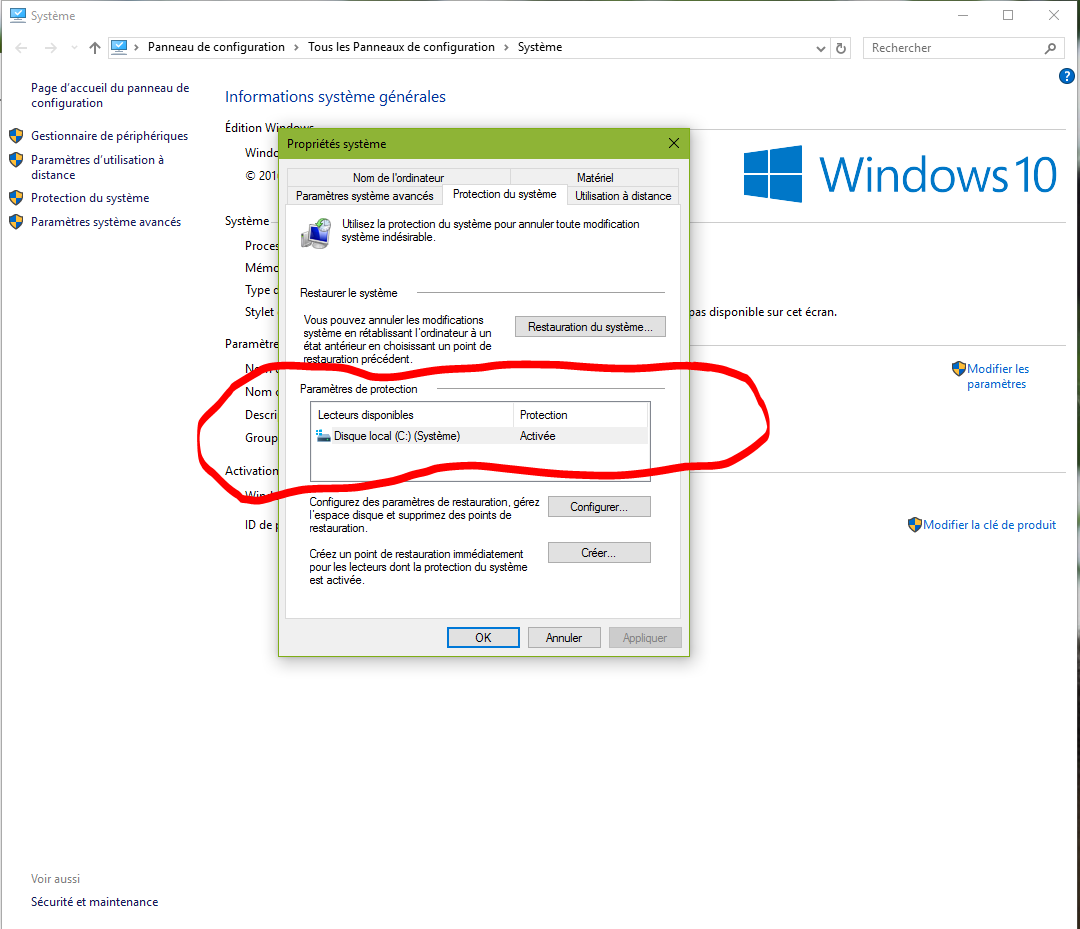
Task: Expand chevron after Tous les Panneaux
Action: tap(506, 47)
